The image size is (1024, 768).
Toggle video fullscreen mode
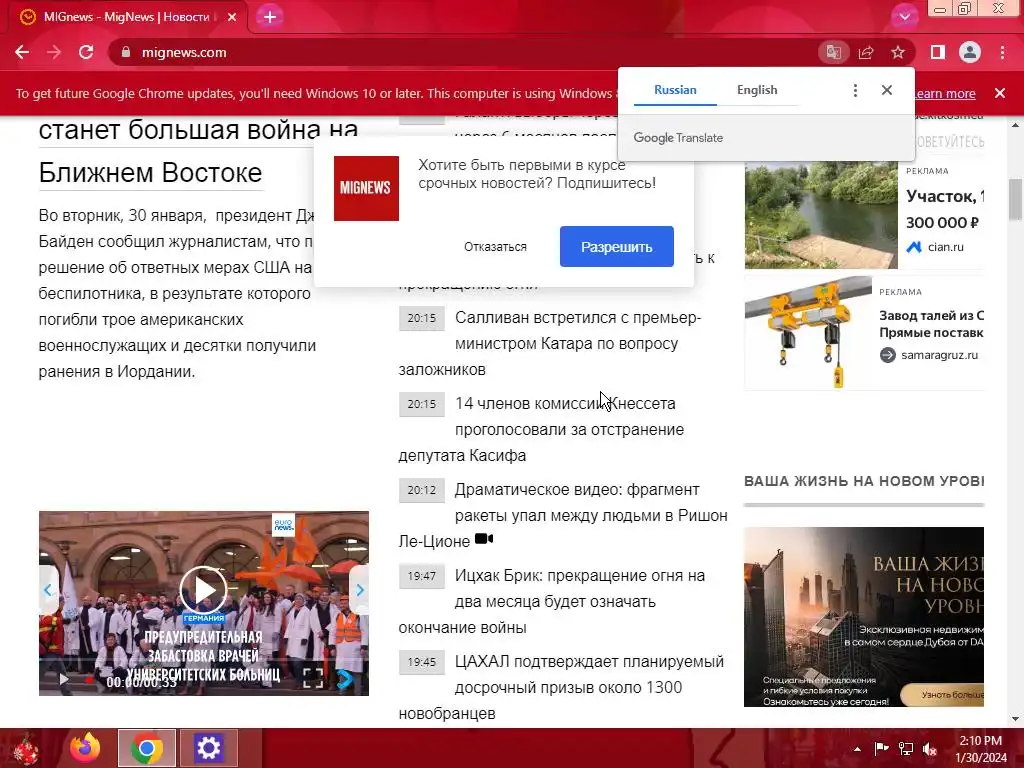pyautogui.click(x=313, y=678)
